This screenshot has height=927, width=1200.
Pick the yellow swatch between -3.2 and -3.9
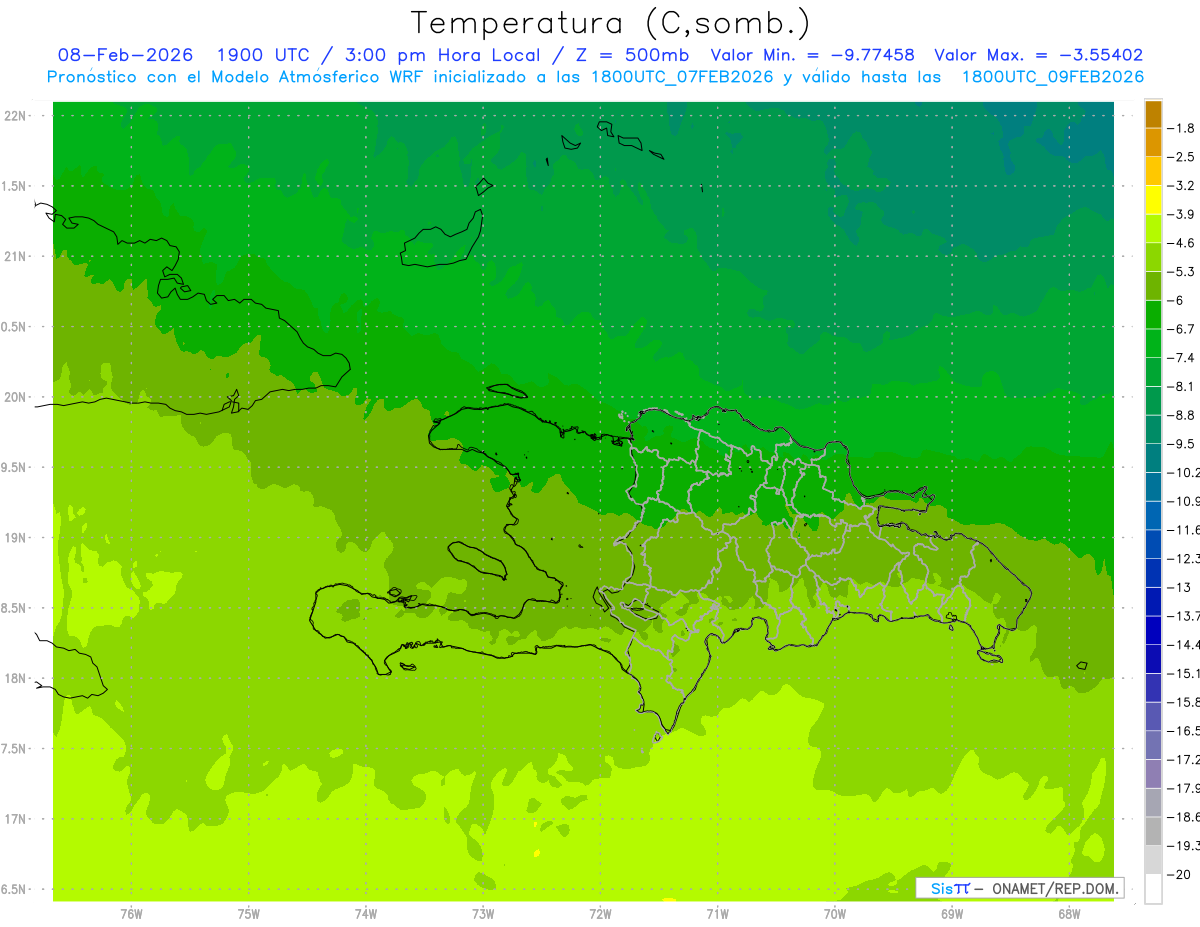(x=1153, y=200)
